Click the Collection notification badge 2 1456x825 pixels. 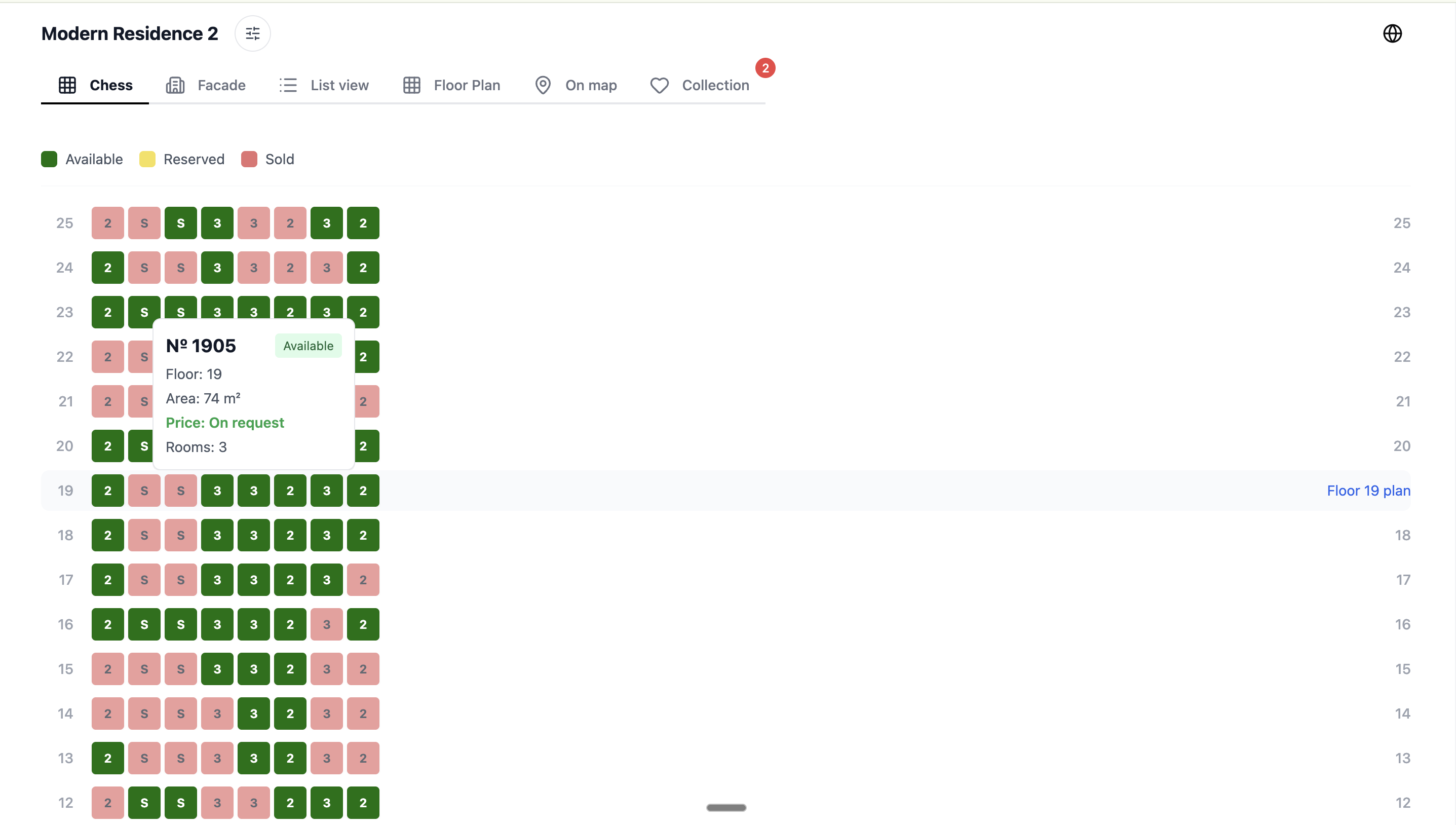pos(765,68)
